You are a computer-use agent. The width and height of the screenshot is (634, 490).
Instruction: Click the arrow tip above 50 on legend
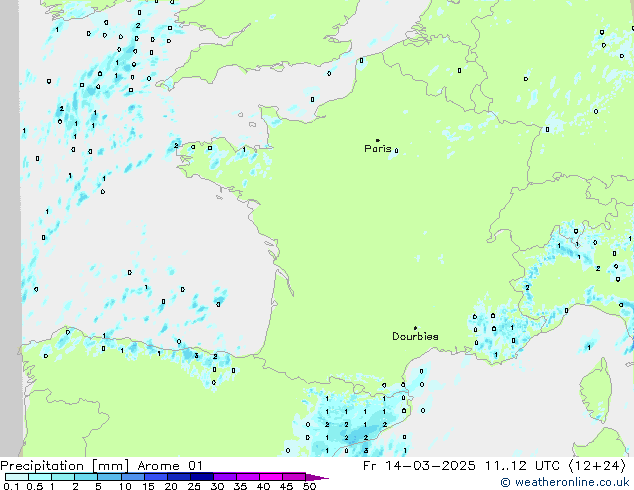point(317,477)
